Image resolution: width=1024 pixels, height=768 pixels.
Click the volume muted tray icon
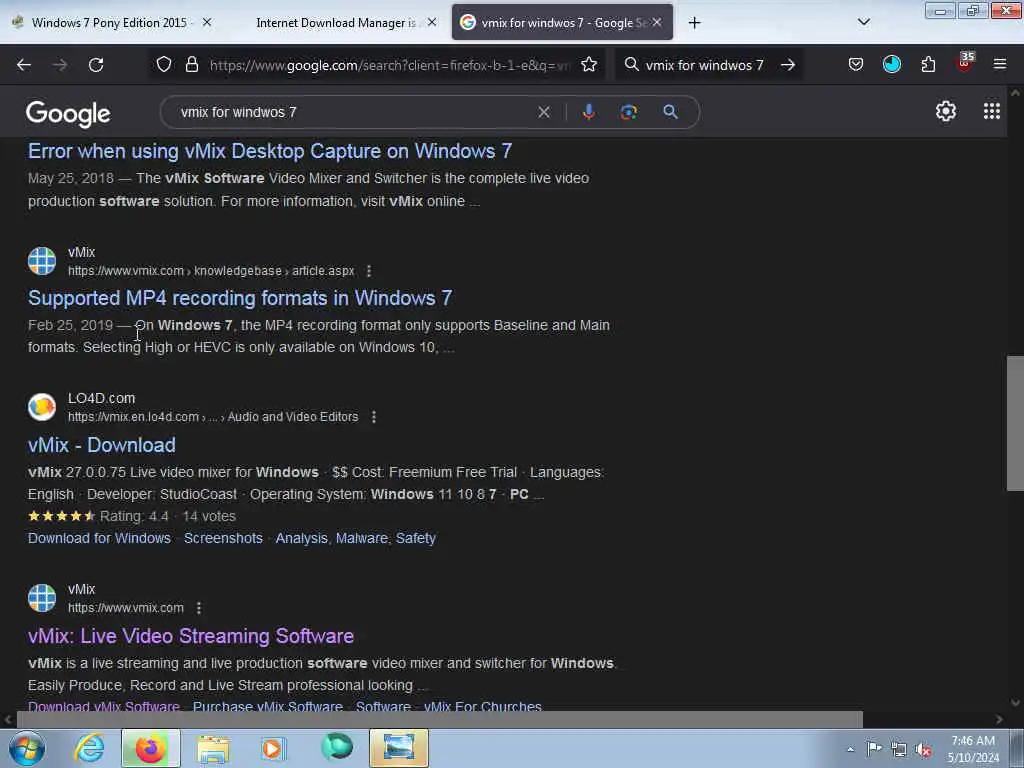tap(923, 750)
